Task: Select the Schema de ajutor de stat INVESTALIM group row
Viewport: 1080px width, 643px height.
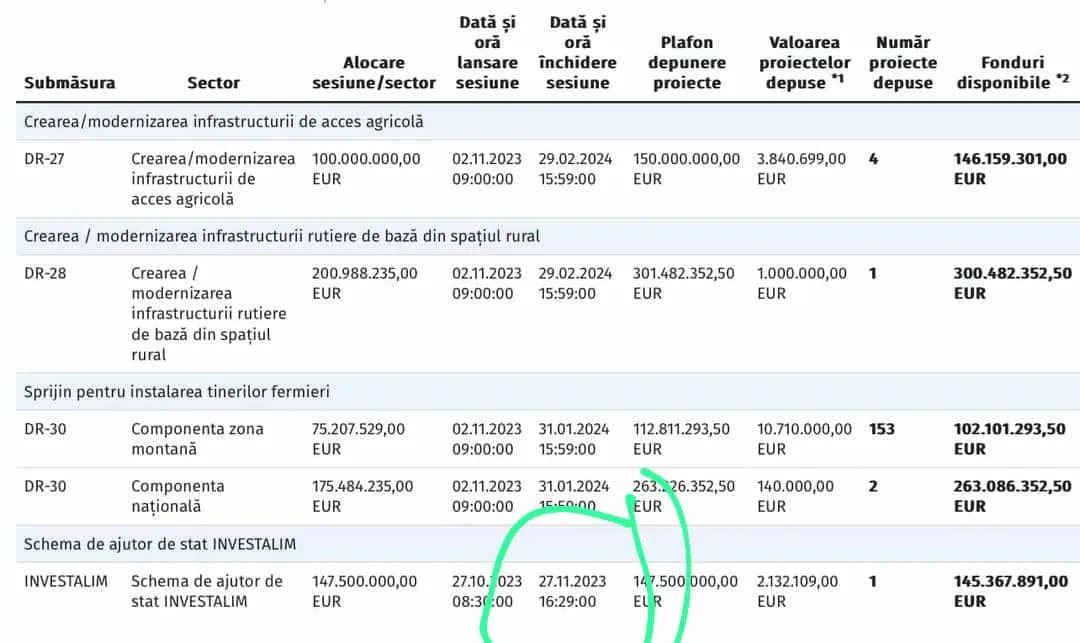Action: click(160, 544)
